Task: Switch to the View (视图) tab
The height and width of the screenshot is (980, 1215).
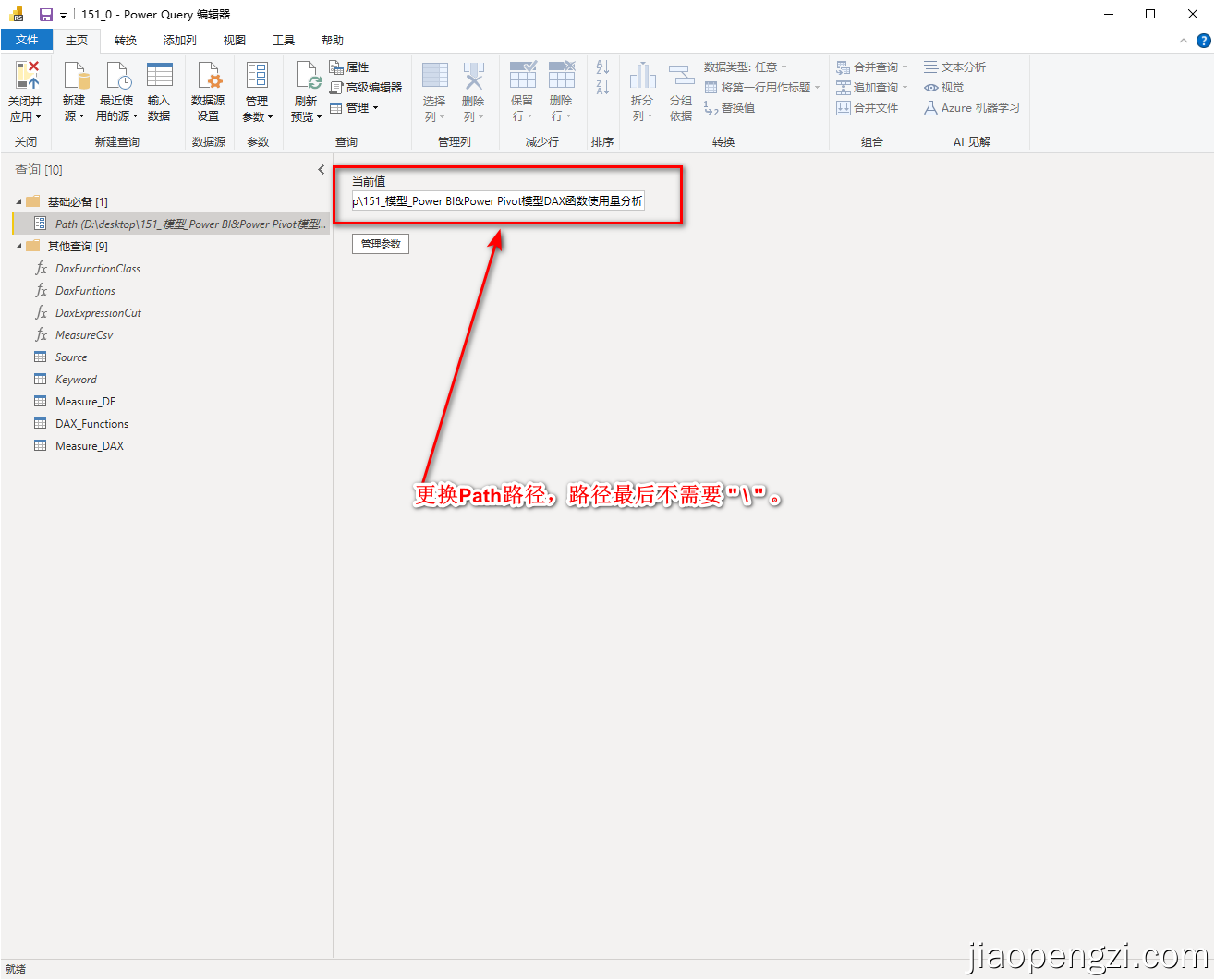Action: [235, 41]
